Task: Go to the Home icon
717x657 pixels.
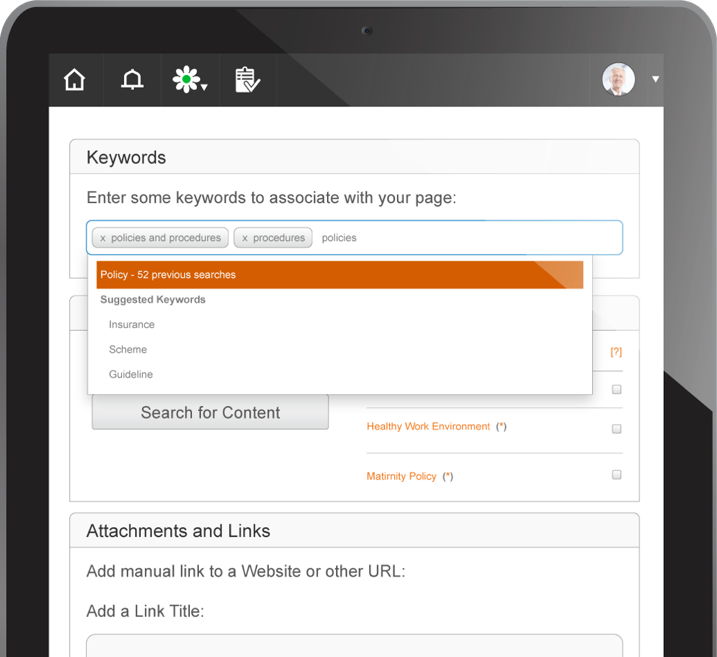Action: click(75, 80)
